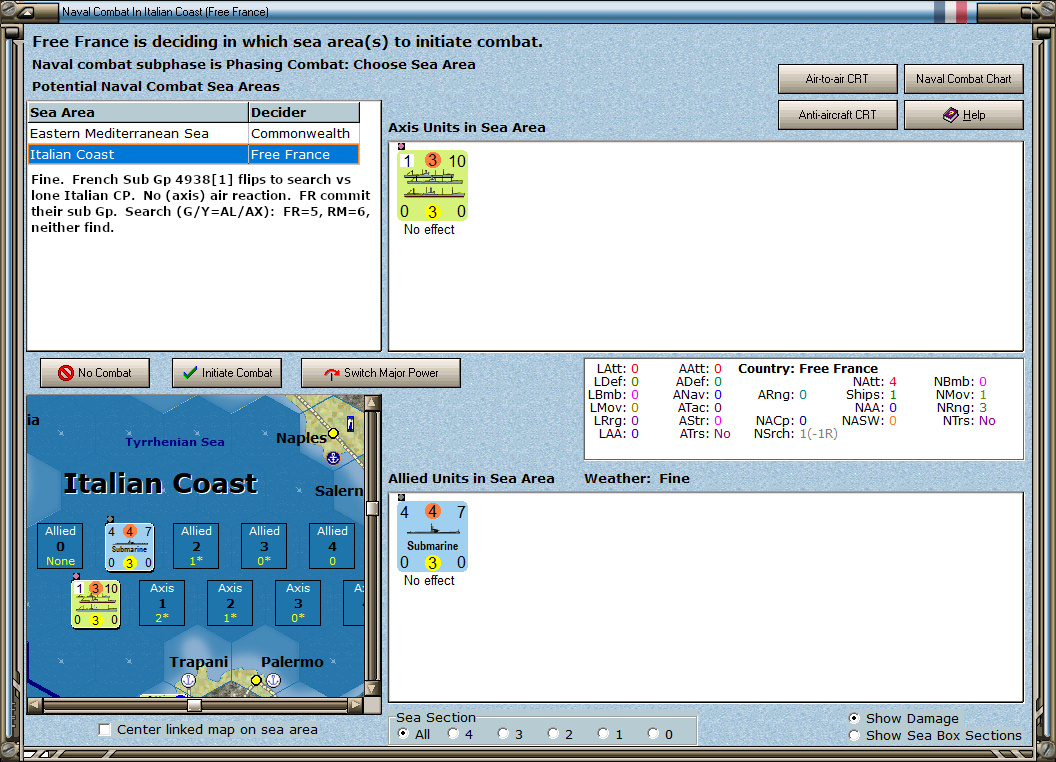Select the Allied 4 sea box
This screenshot has height=762, width=1056.
click(x=332, y=546)
